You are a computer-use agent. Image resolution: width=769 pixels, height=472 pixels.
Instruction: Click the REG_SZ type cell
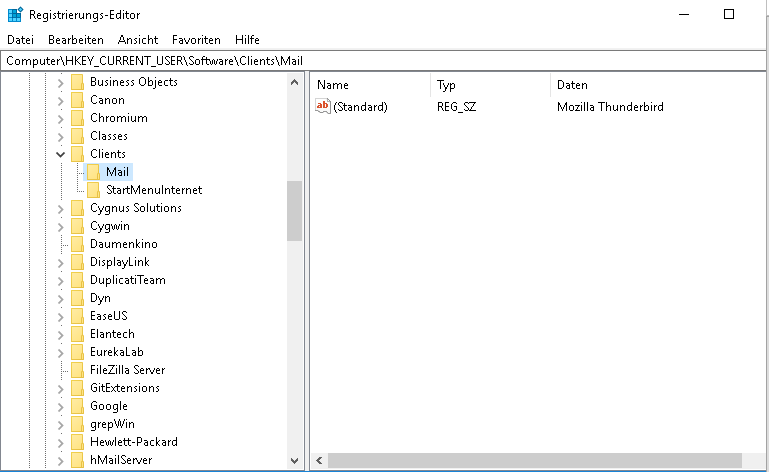[x=456, y=106]
